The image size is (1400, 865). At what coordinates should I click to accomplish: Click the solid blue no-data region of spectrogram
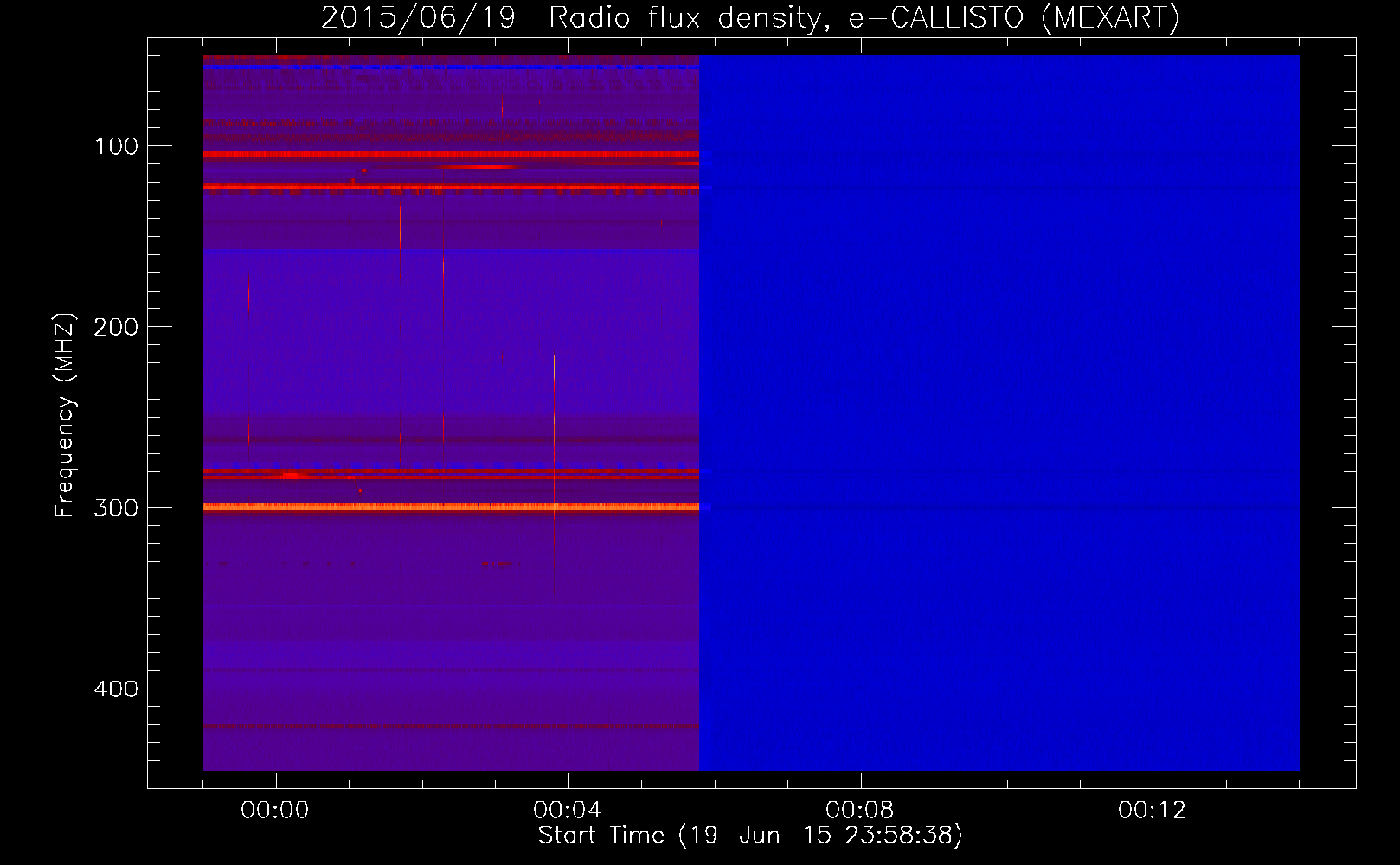click(x=999, y=413)
